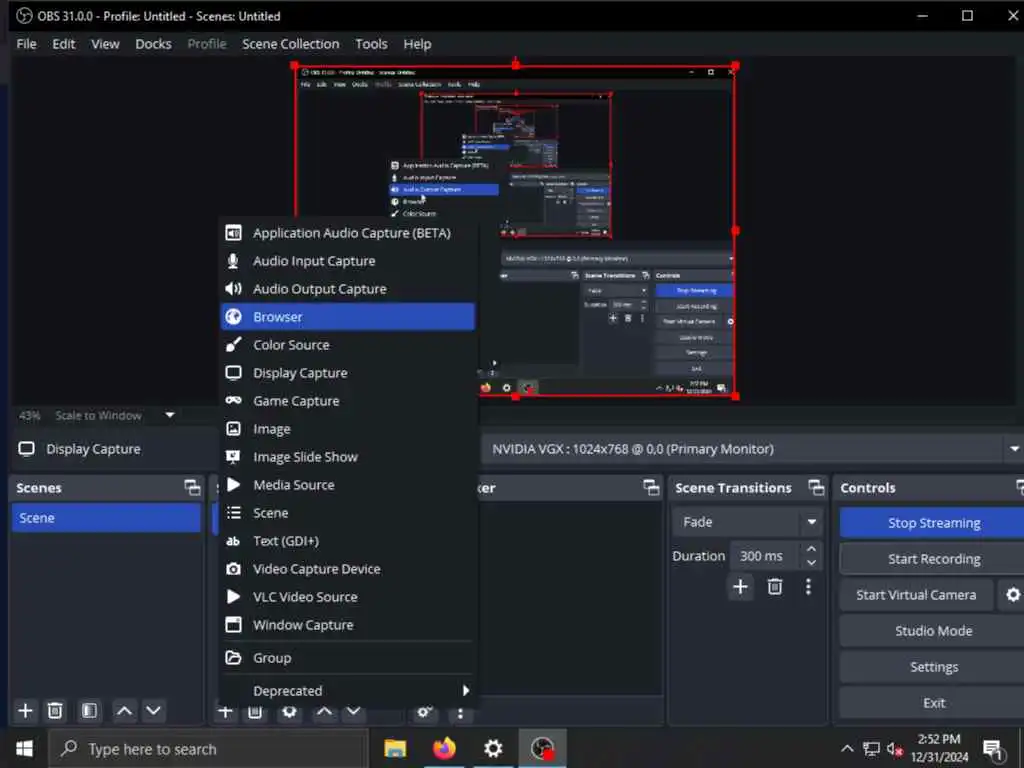Open transition properties three-dot menu

click(808, 586)
